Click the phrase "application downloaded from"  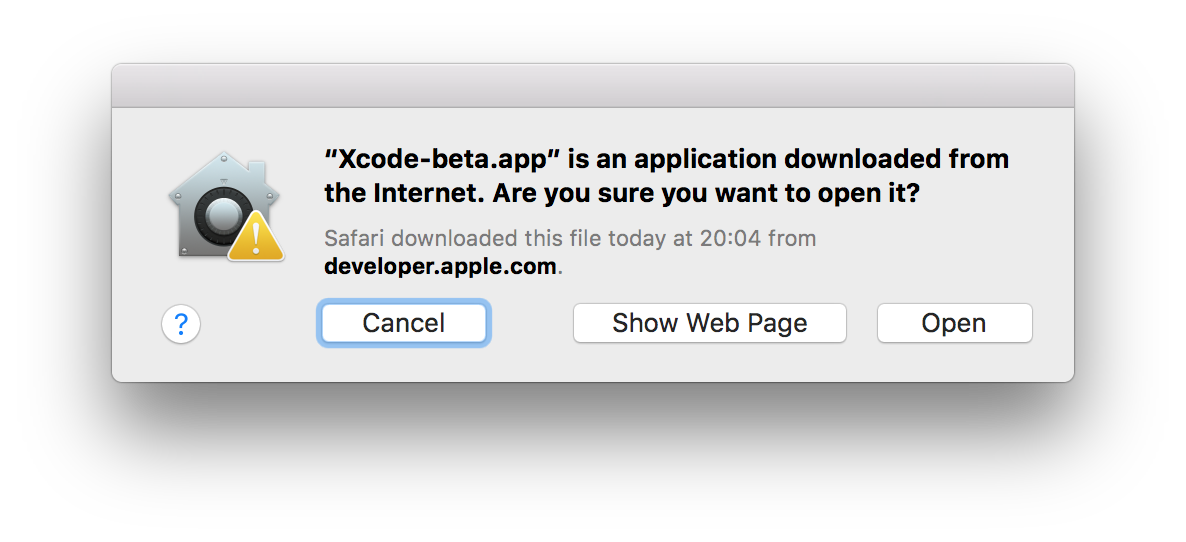point(821,160)
